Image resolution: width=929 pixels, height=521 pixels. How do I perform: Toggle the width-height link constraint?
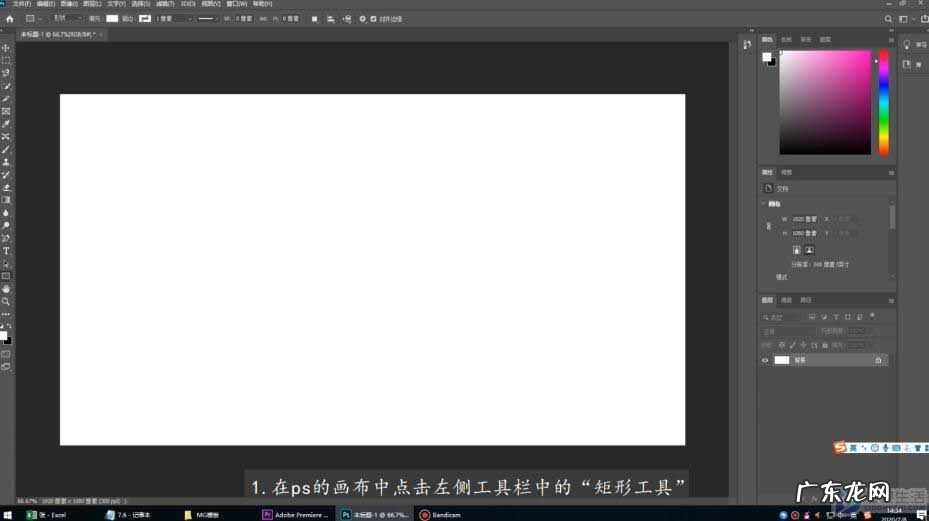768,226
